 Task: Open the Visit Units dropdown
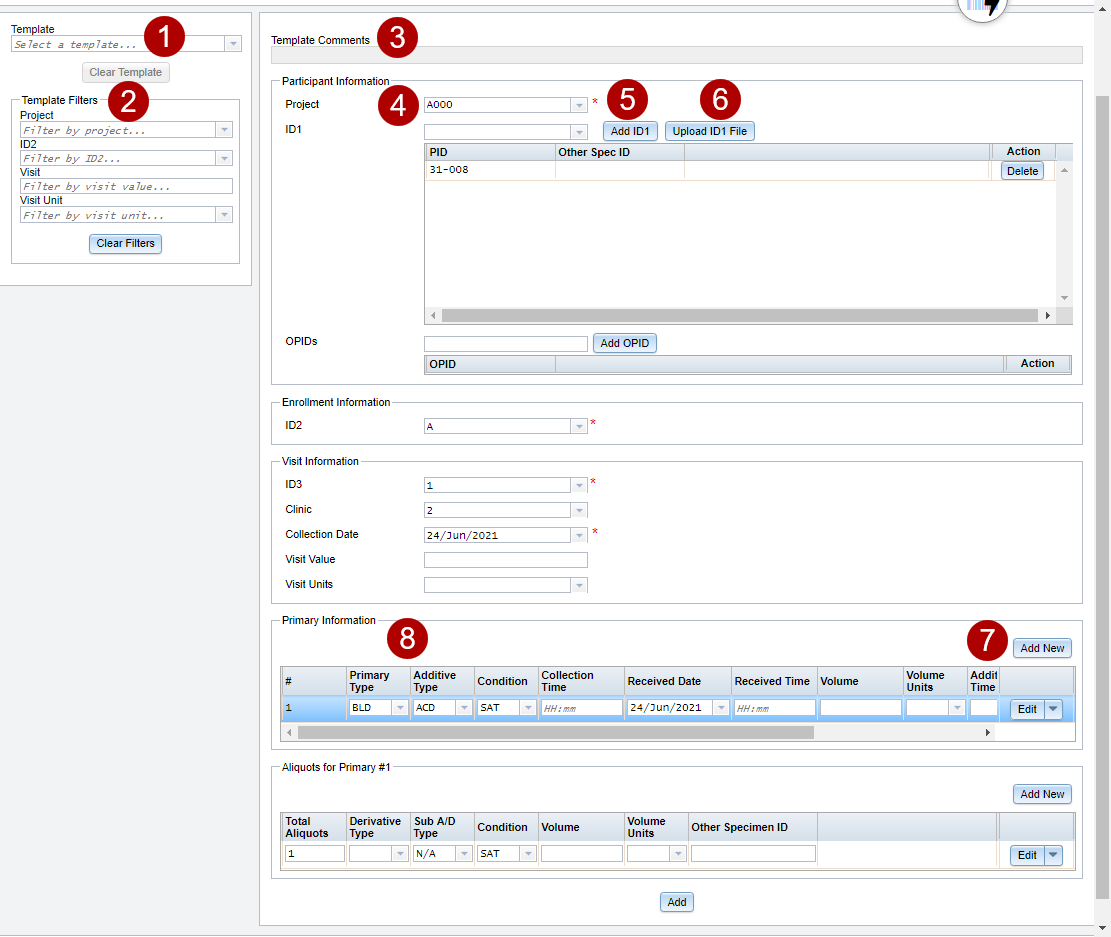579,585
